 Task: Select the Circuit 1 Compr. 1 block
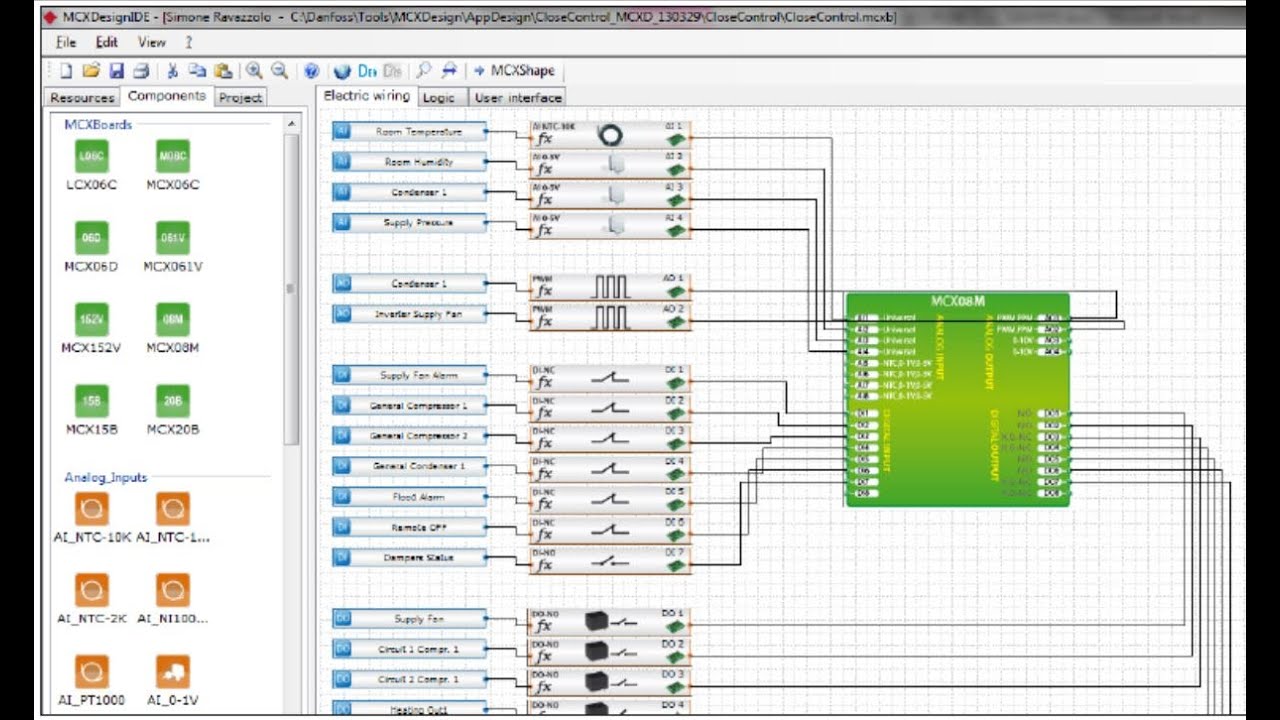tap(410, 649)
